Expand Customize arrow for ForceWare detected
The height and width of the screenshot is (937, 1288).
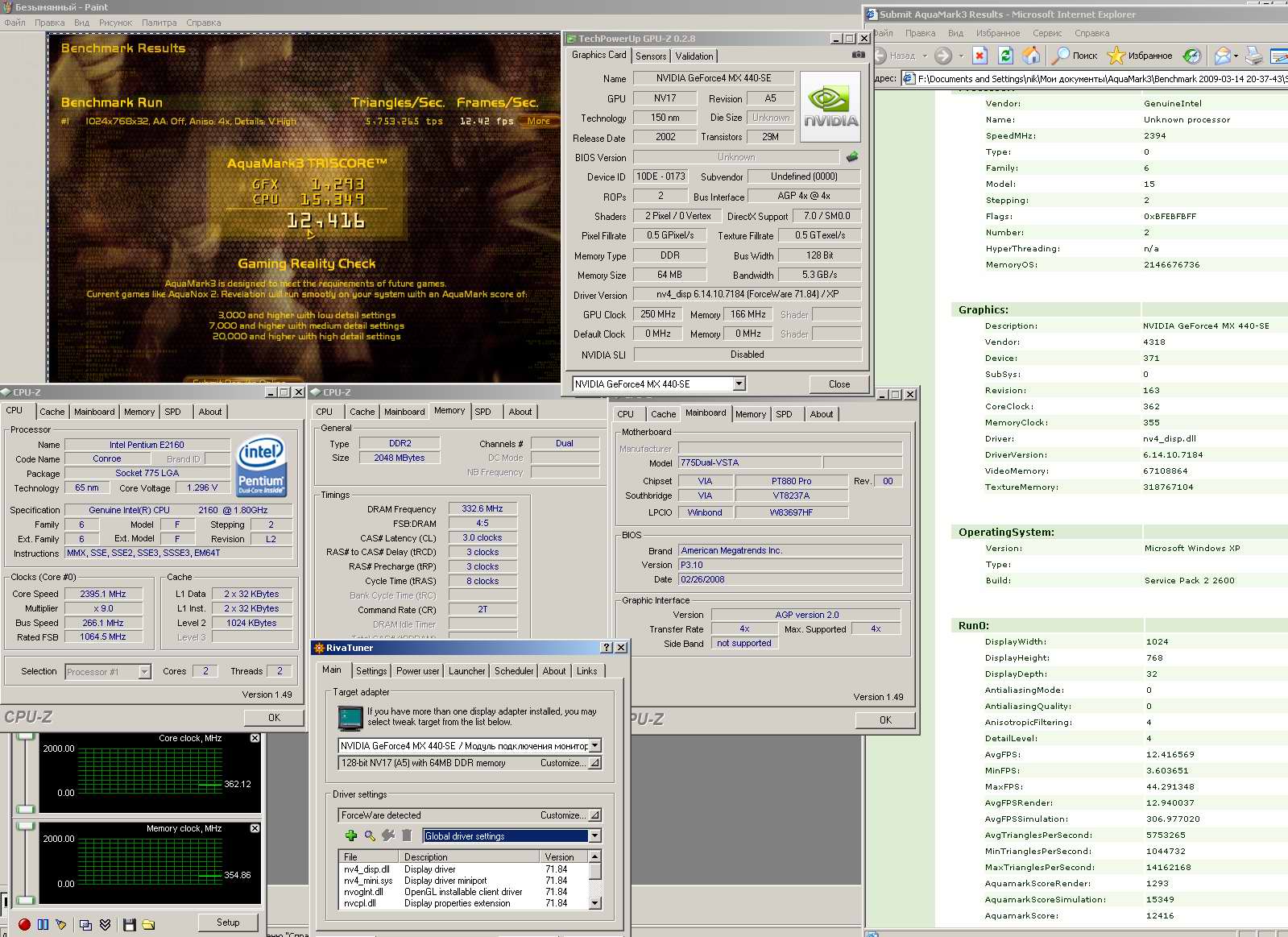pyautogui.click(x=594, y=815)
